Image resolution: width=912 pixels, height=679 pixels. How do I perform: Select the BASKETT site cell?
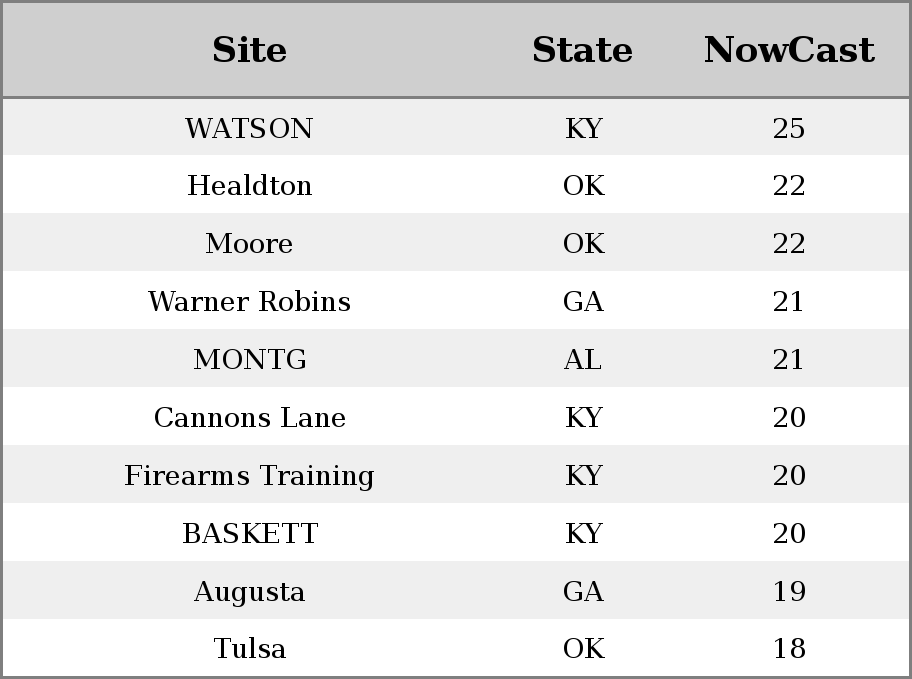click(250, 533)
